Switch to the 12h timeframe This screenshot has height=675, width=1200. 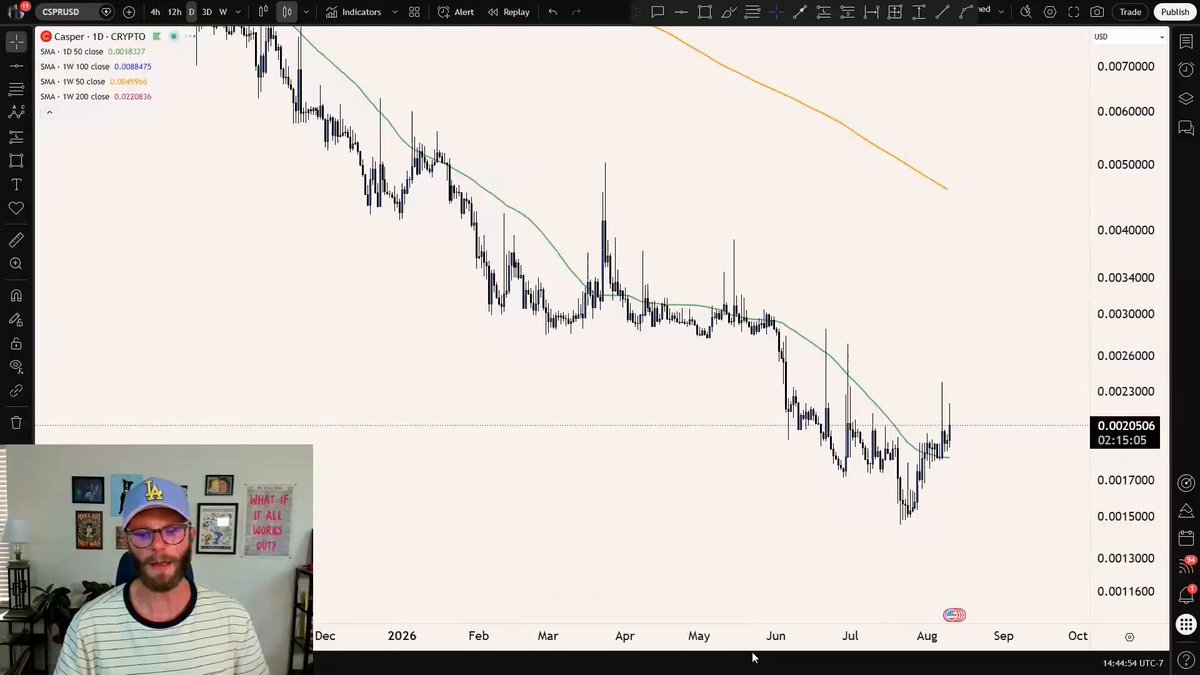(x=174, y=12)
